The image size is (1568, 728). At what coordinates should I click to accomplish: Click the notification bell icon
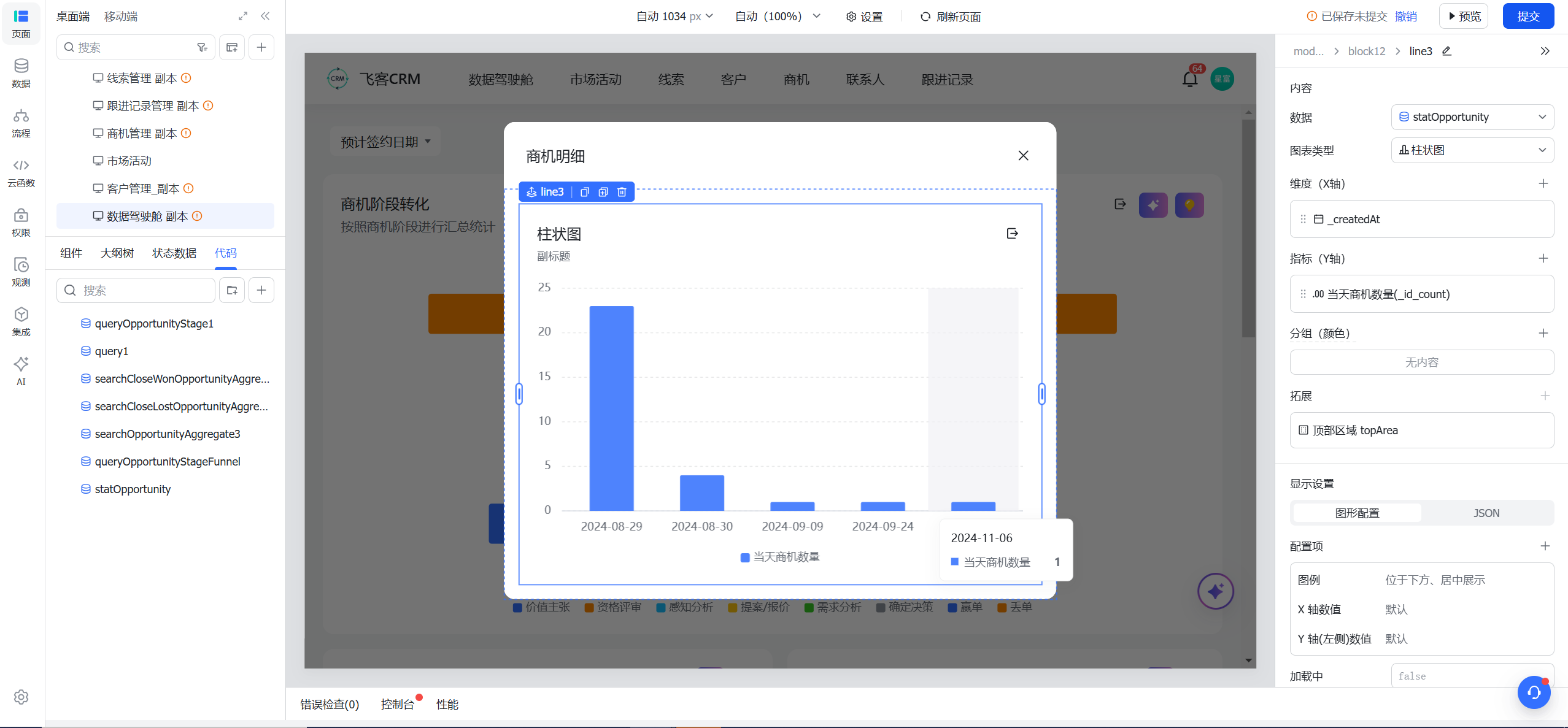pyautogui.click(x=1190, y=79)
